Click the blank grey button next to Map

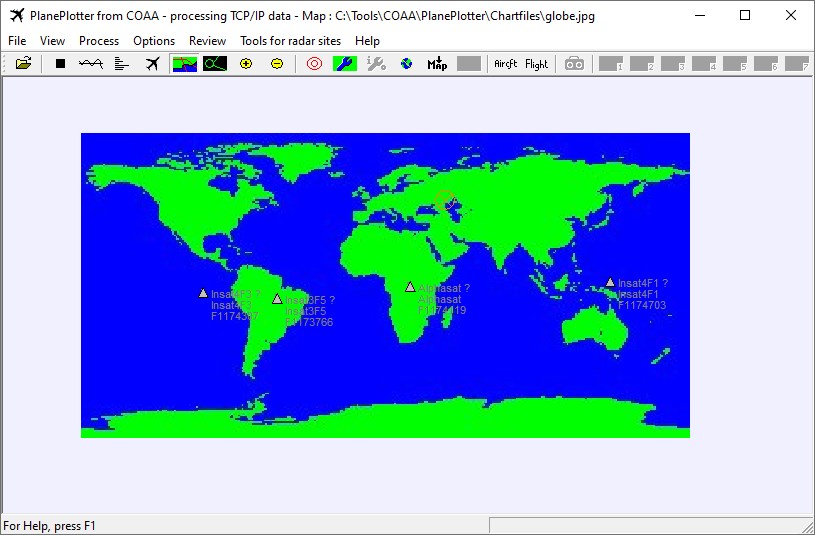click(x=469, y=64)
